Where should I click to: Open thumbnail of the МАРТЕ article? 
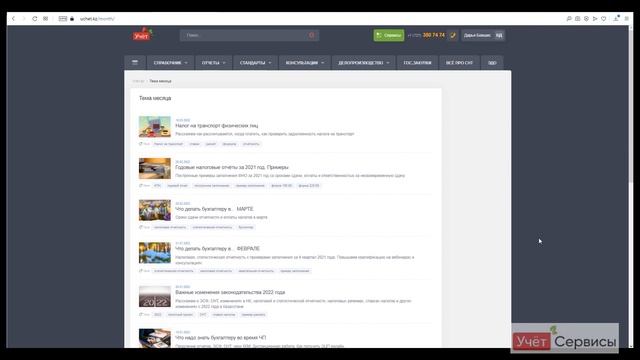coord(155,210)
